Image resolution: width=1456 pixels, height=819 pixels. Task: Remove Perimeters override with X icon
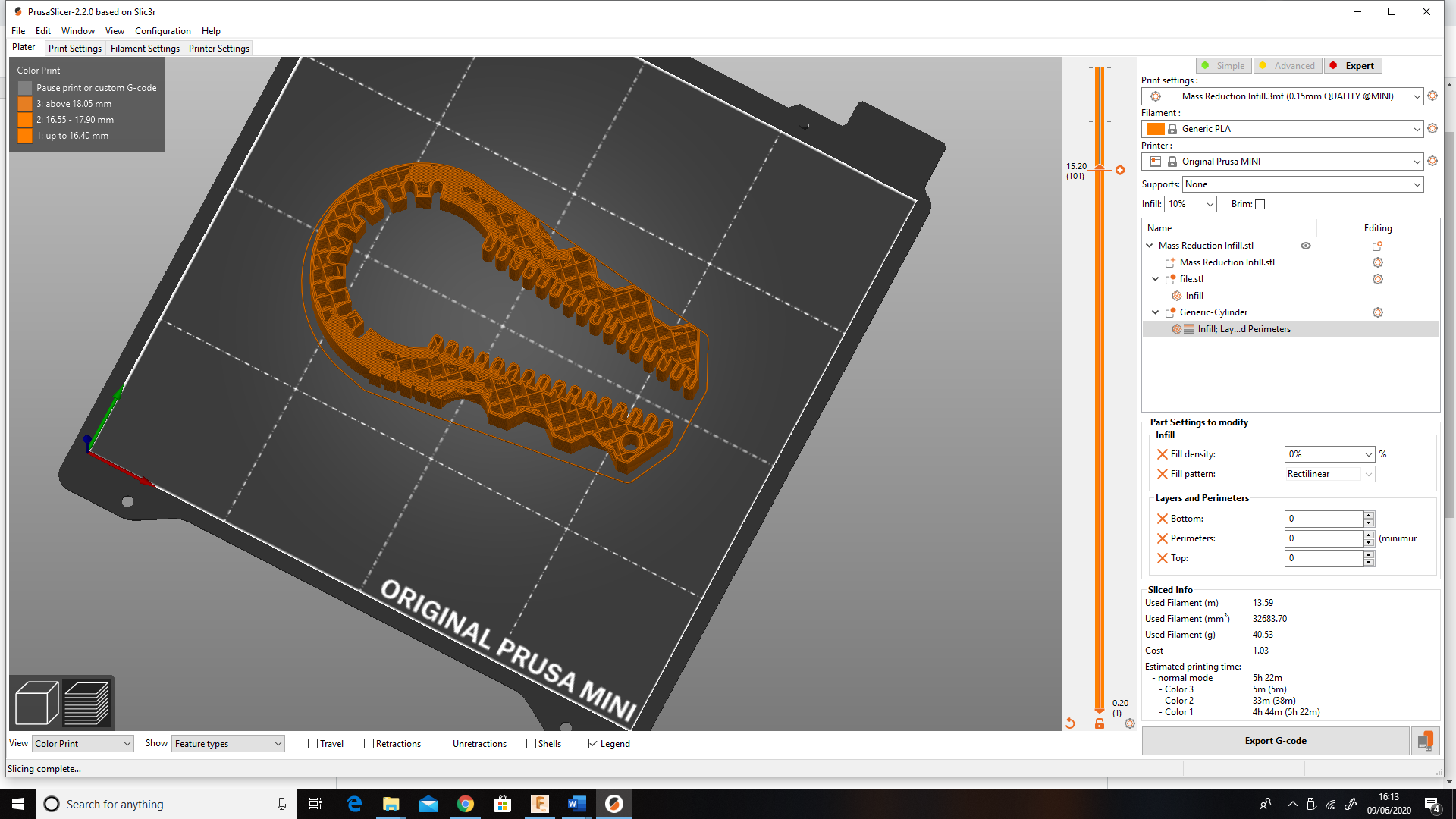[1162, 538]
